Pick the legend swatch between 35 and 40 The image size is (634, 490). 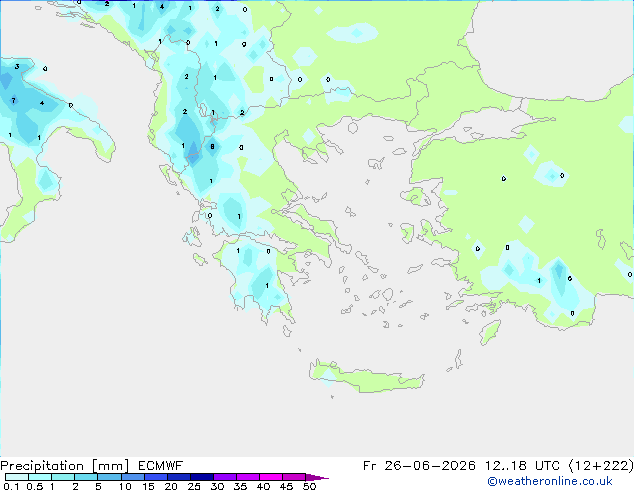pyautogui.click(x=248, y=477)
